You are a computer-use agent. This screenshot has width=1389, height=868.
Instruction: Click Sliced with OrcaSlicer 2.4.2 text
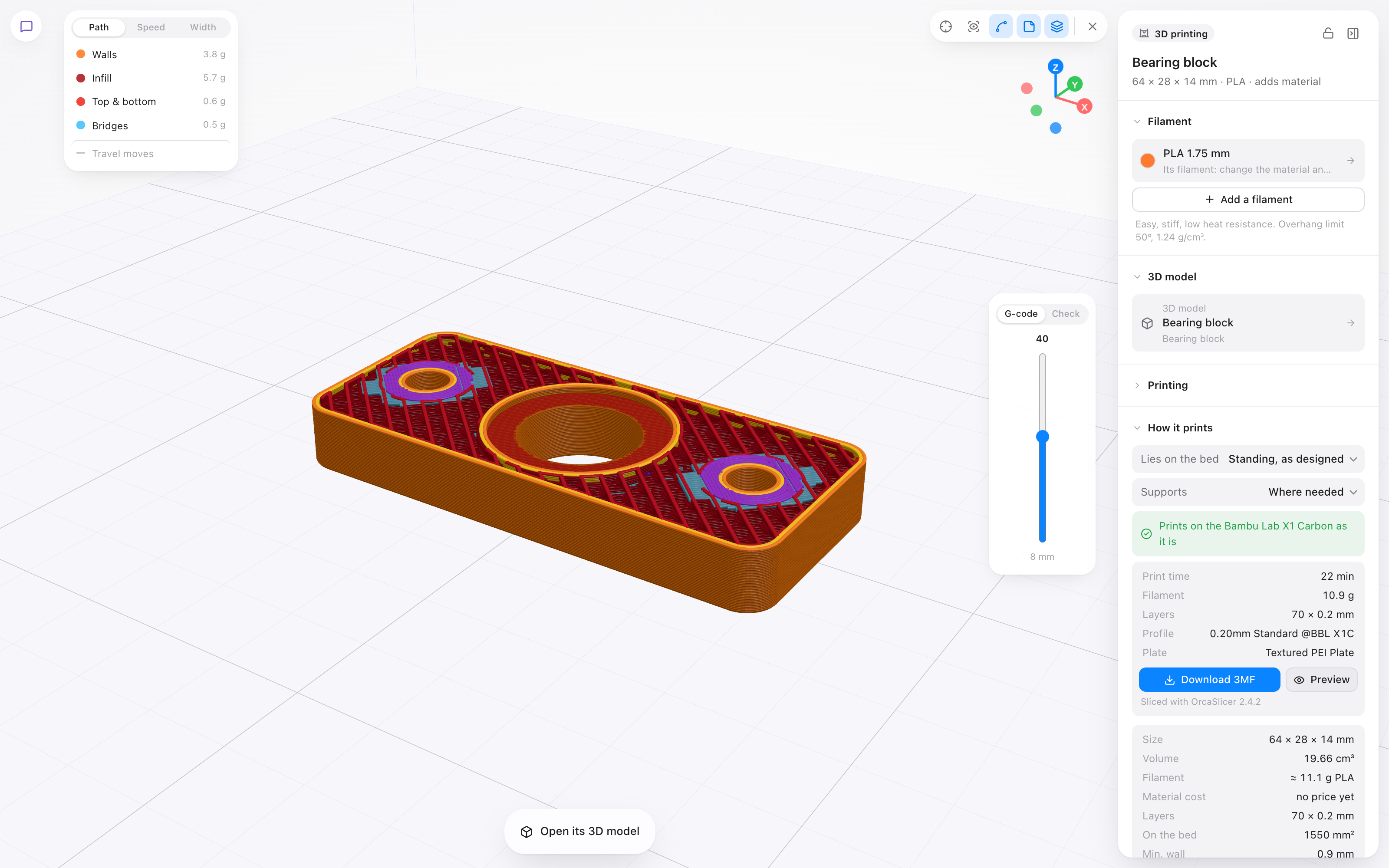tap(1201, 701)
